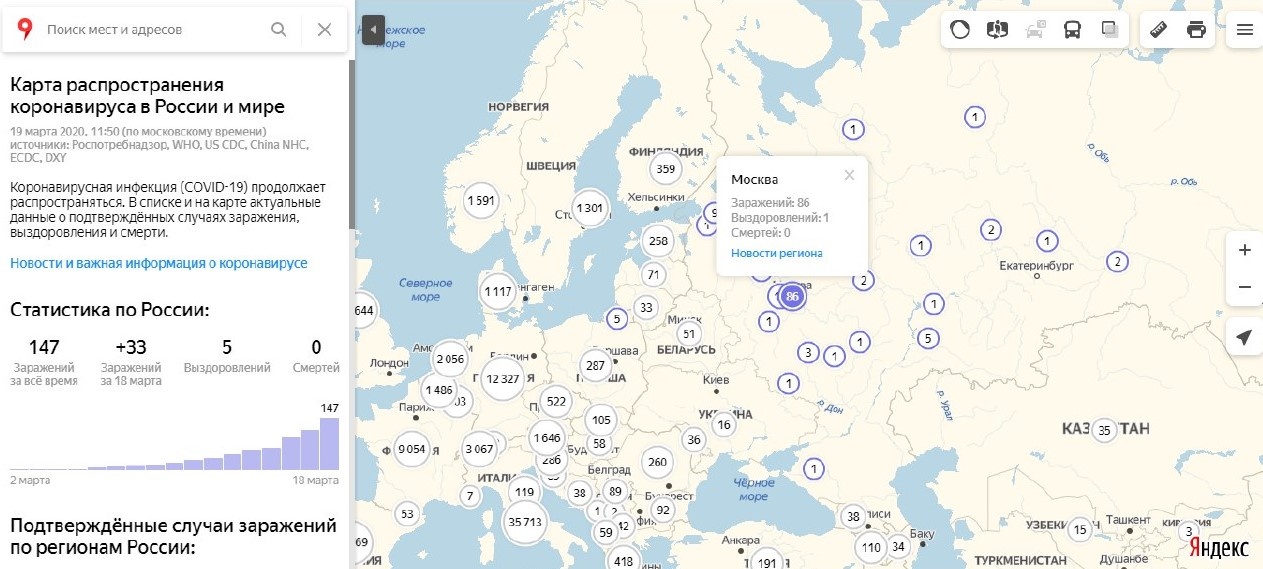Click the map marker showing 33
Image resolution: width=1263 pixels, height=569 pixels.
click(x=646, y=307)
